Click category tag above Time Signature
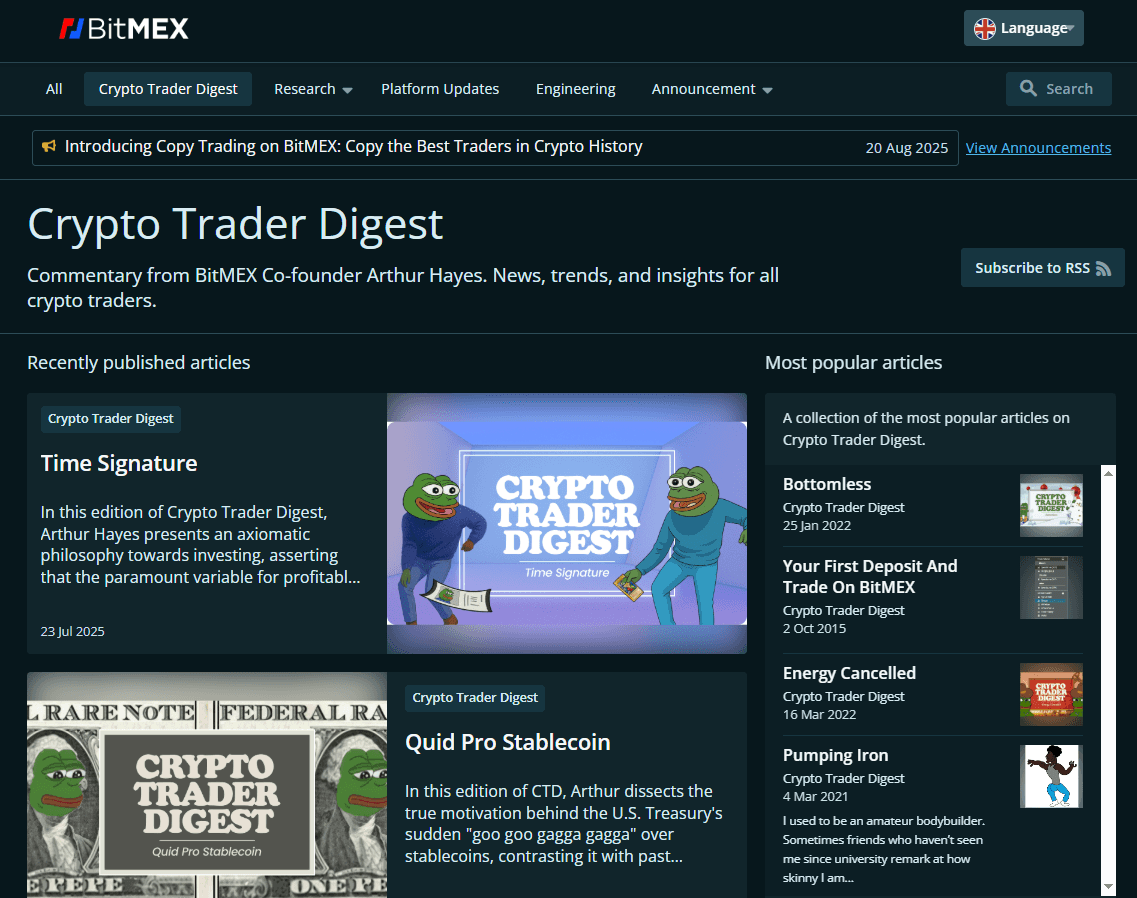 pos(110,419)
